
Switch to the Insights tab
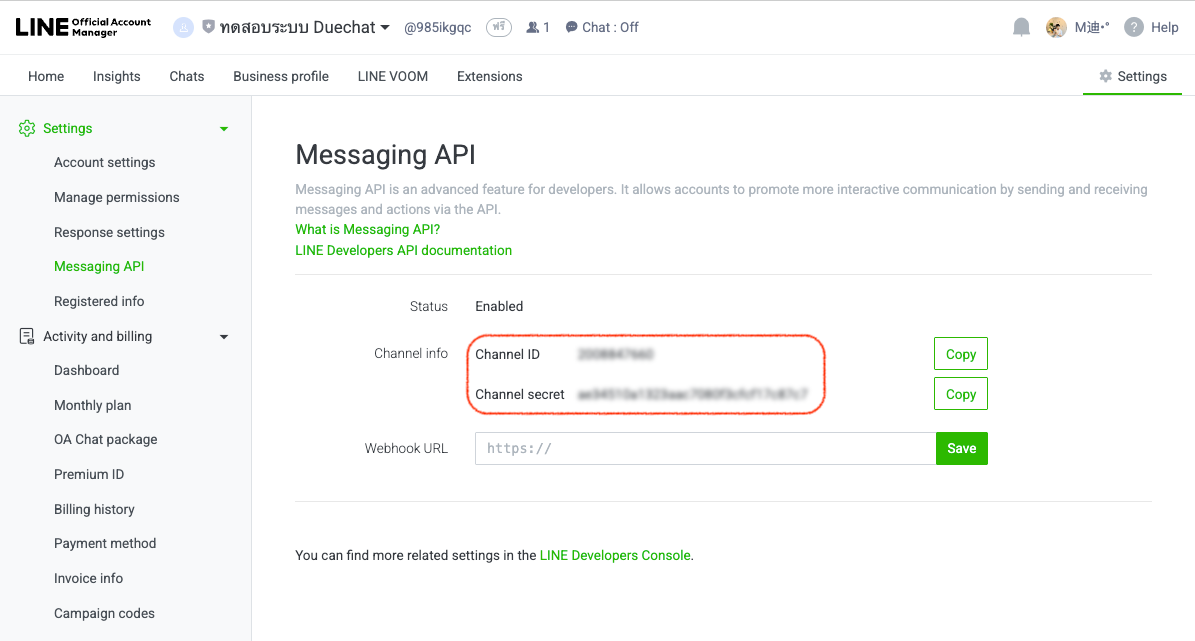(x=117, y=76)
